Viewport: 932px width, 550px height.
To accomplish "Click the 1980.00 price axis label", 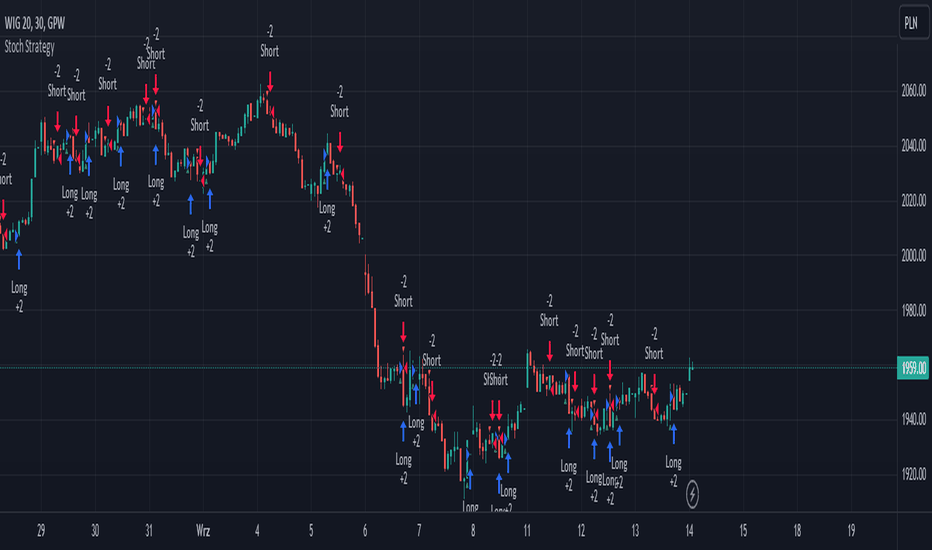I will pyautogui.click(x=914, y=310).
